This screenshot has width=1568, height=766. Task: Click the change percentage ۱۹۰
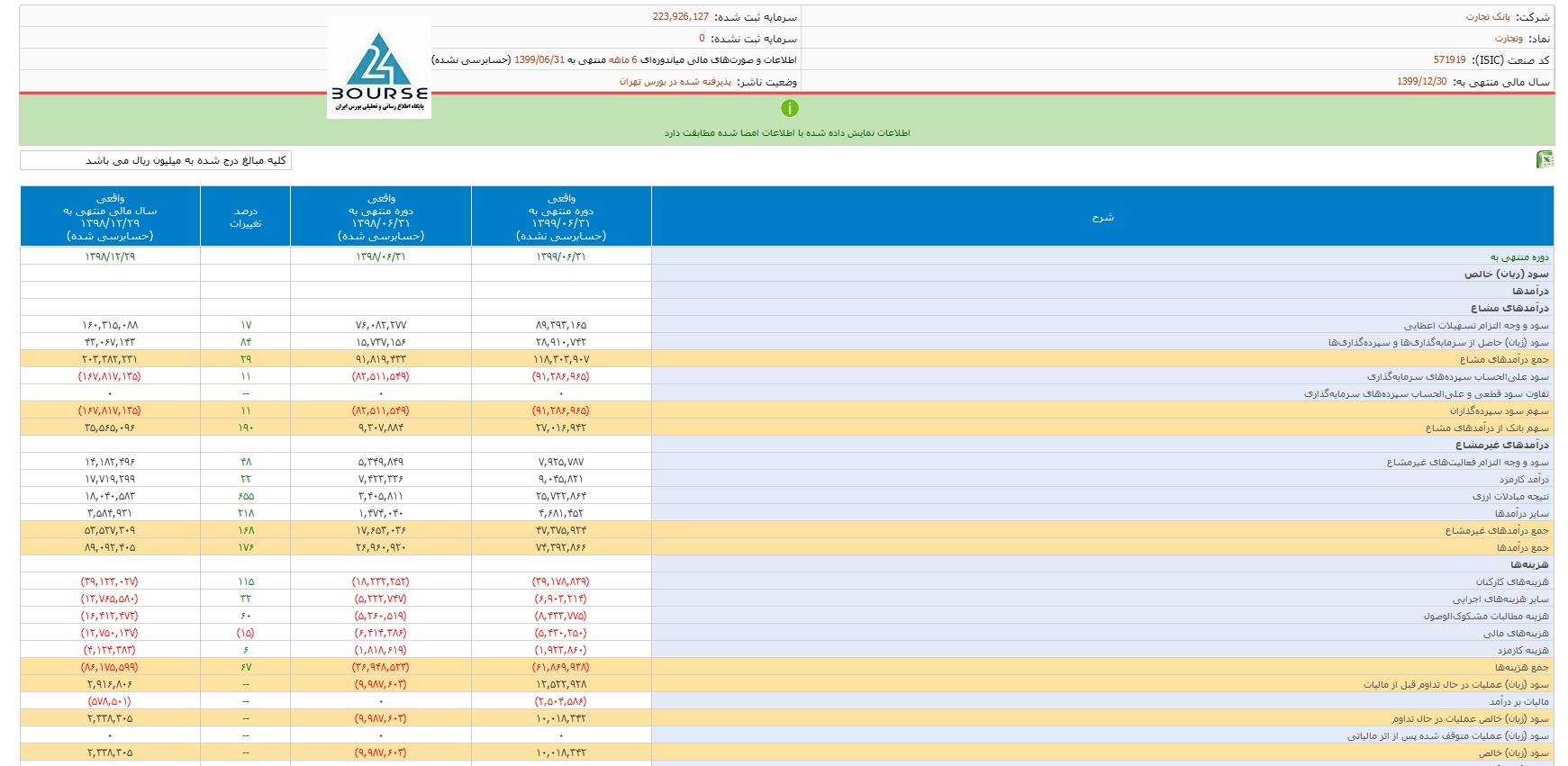tap(245, 428)
